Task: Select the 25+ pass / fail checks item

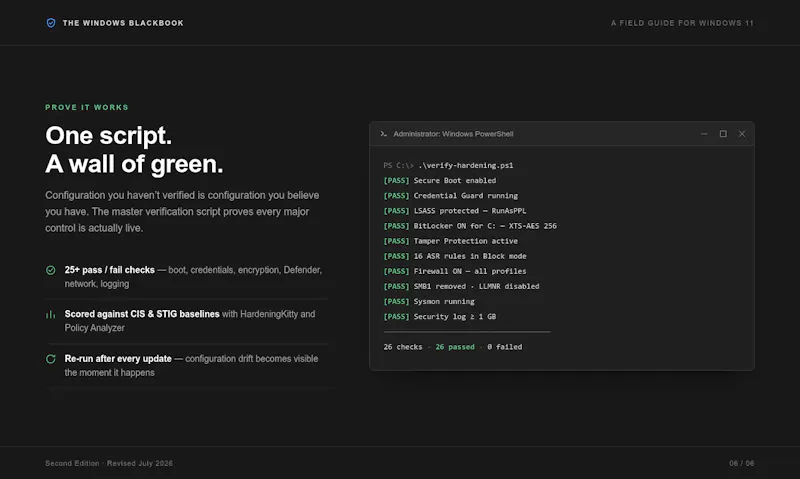Action: [x=186, y=276]
